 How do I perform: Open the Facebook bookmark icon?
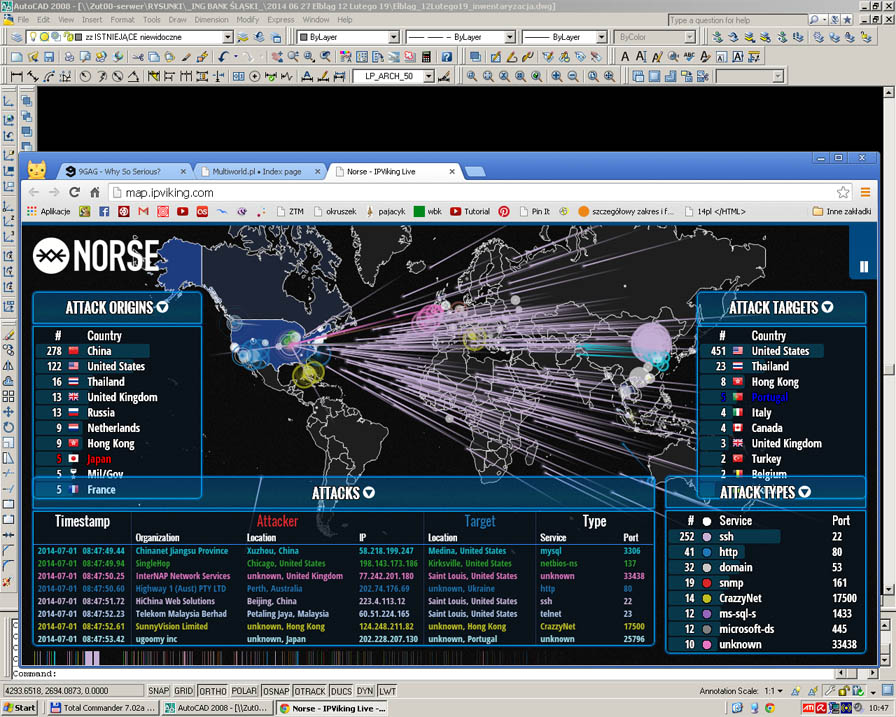click(x=103, y=211)
